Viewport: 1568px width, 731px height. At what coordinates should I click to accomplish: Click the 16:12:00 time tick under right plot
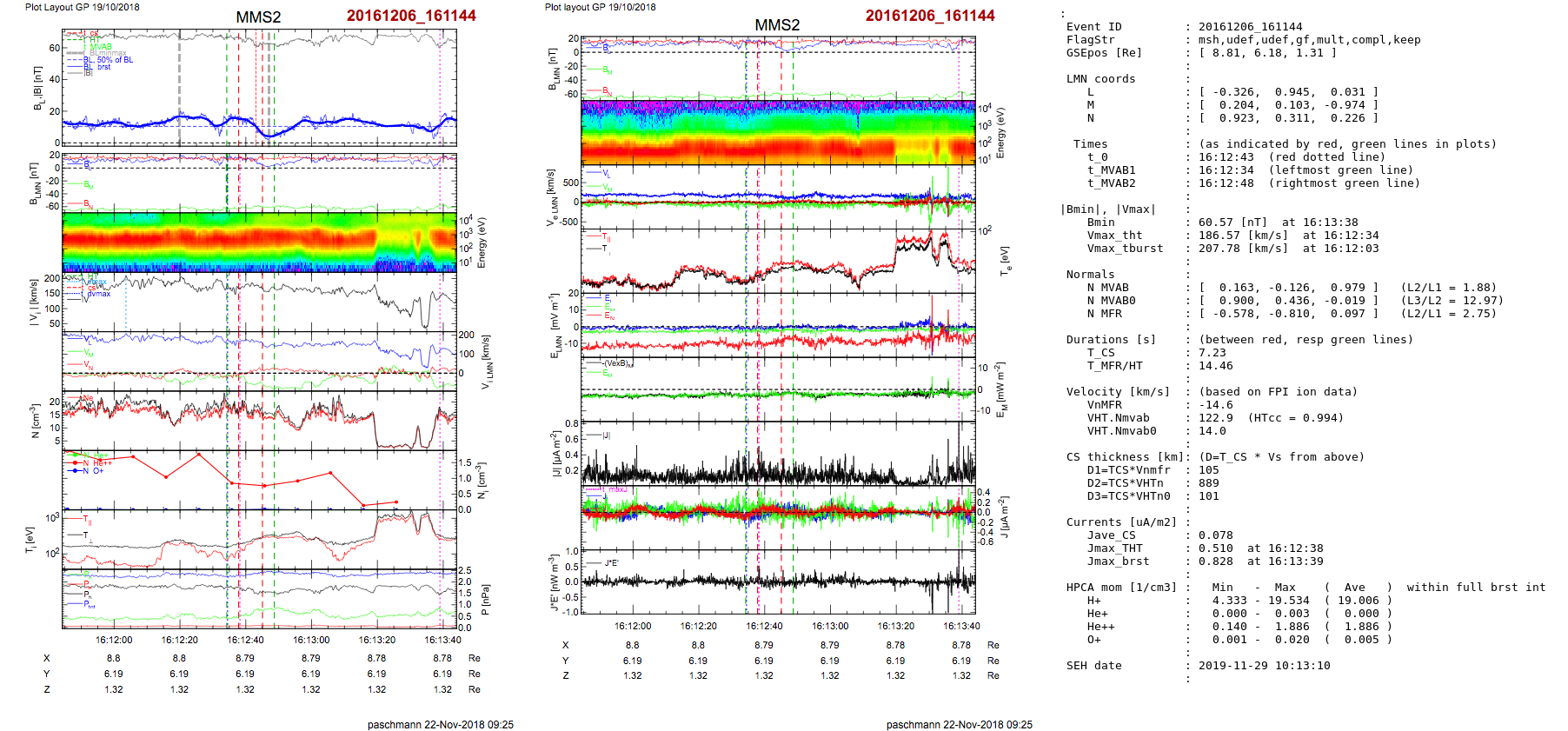pyautogui.click(x=633, y=626)
